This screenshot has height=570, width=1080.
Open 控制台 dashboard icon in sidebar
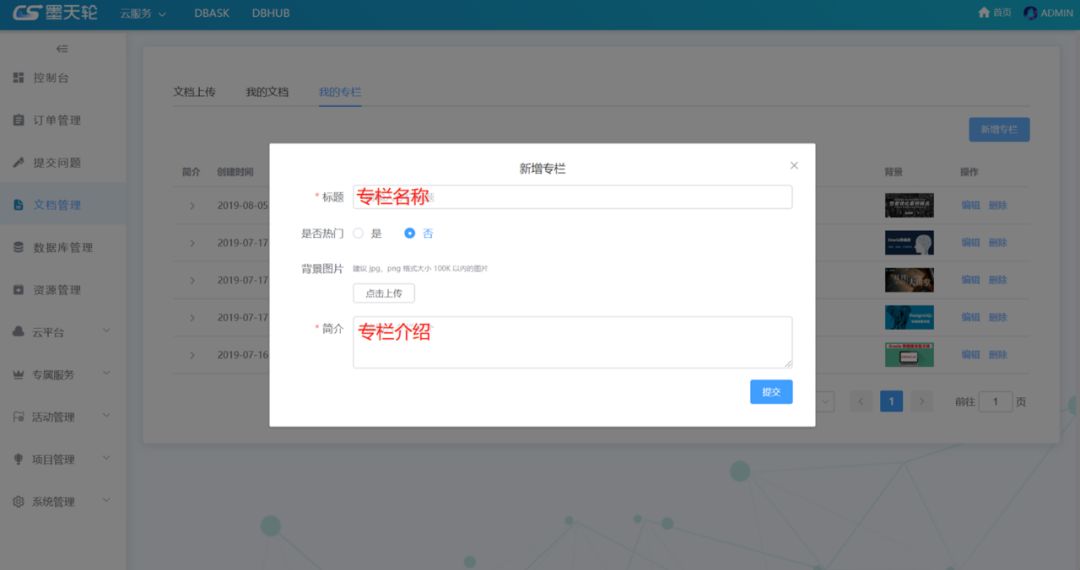pyautogui.click(x=19, y=78)
